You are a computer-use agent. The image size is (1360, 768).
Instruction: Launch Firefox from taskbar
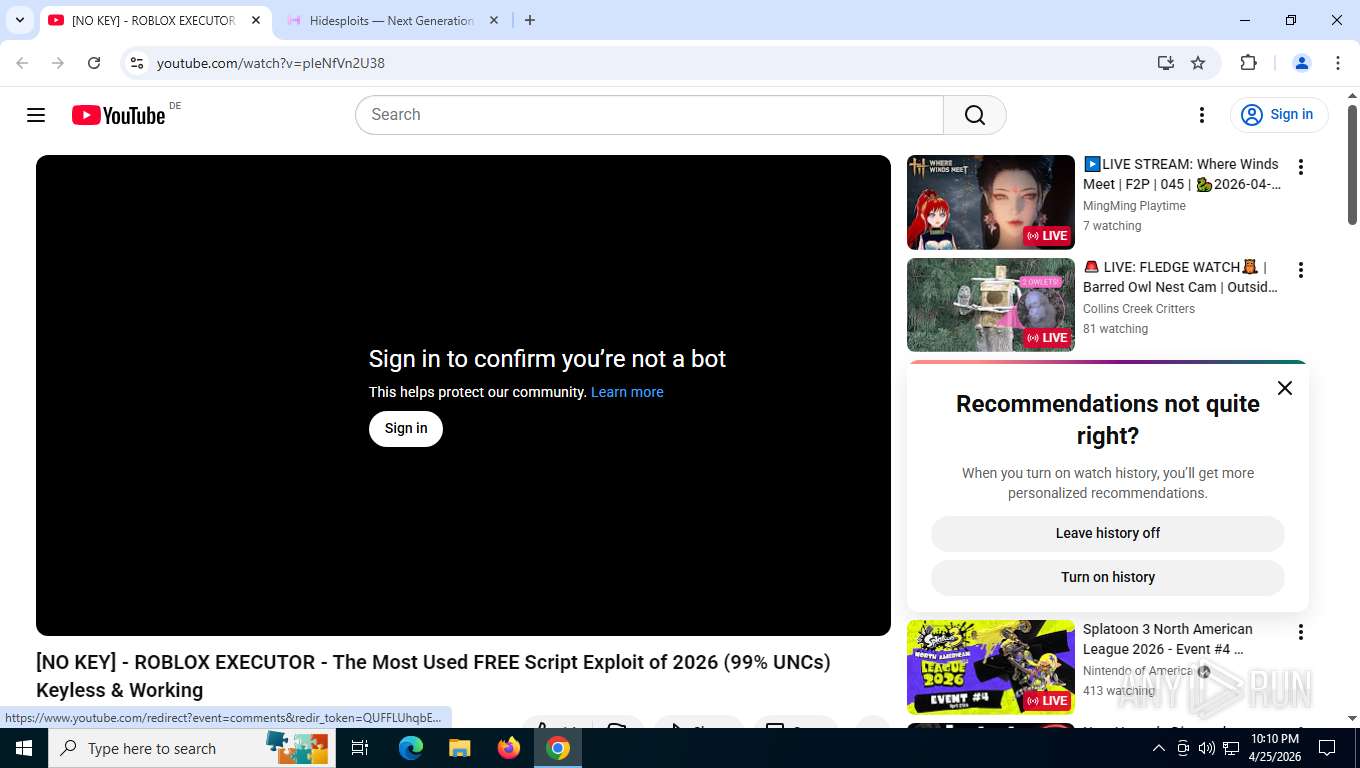(x=509, y=748)
